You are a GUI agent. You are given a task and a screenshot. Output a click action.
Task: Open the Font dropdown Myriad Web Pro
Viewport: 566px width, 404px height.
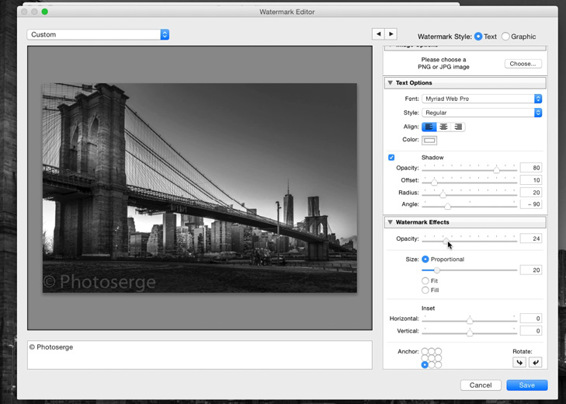pos(482,99)
